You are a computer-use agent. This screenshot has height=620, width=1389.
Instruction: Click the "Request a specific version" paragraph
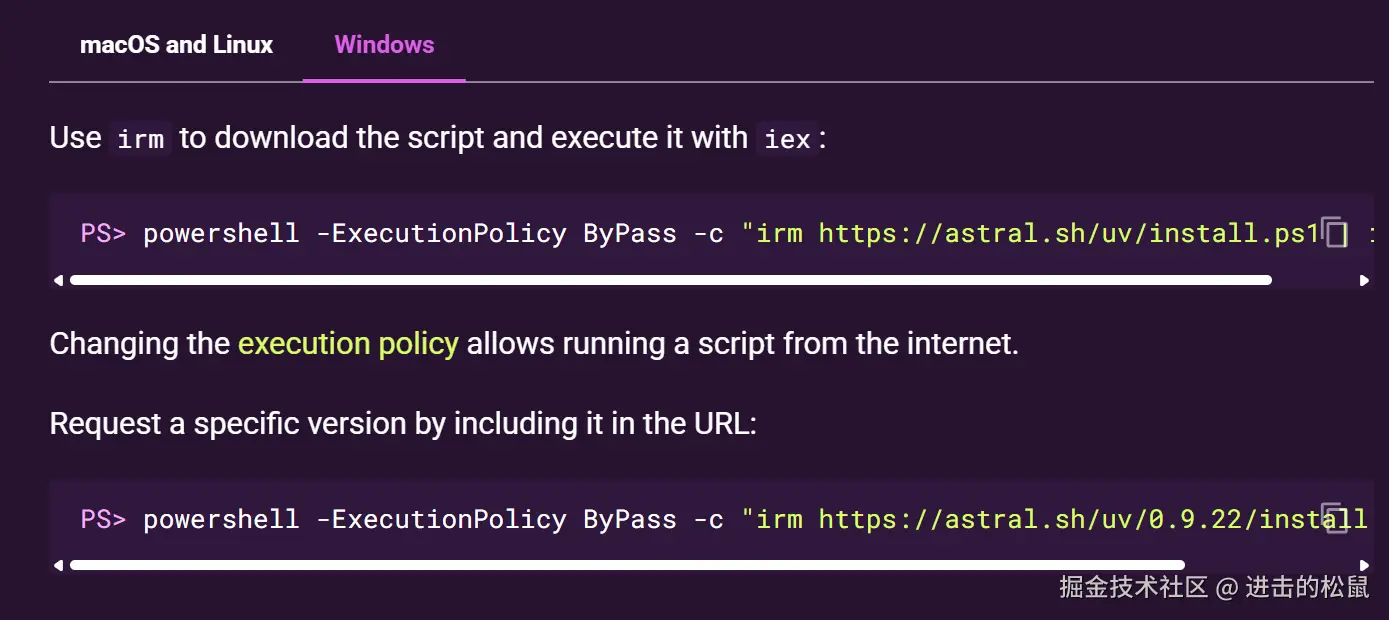tap(403, 424)
